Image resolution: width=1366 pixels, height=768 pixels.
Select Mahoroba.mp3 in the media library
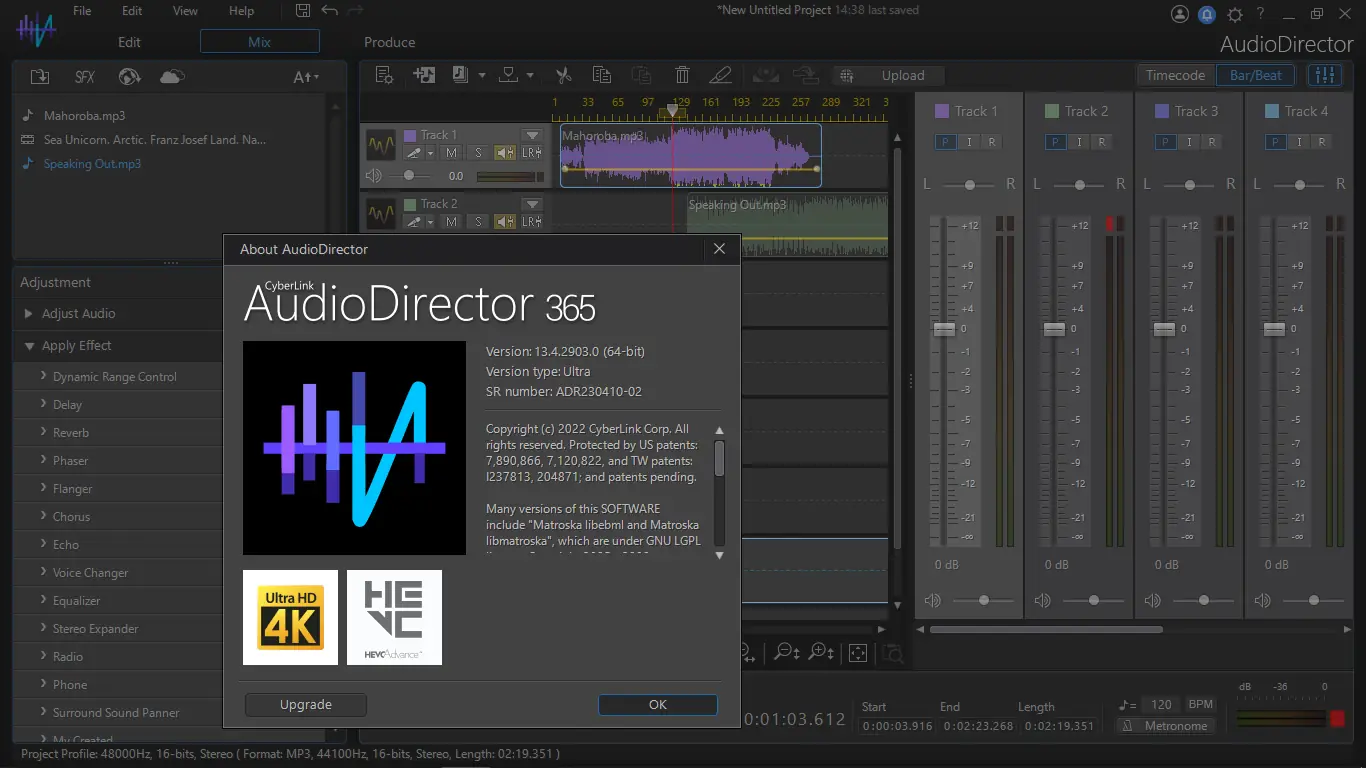(84, 116)
